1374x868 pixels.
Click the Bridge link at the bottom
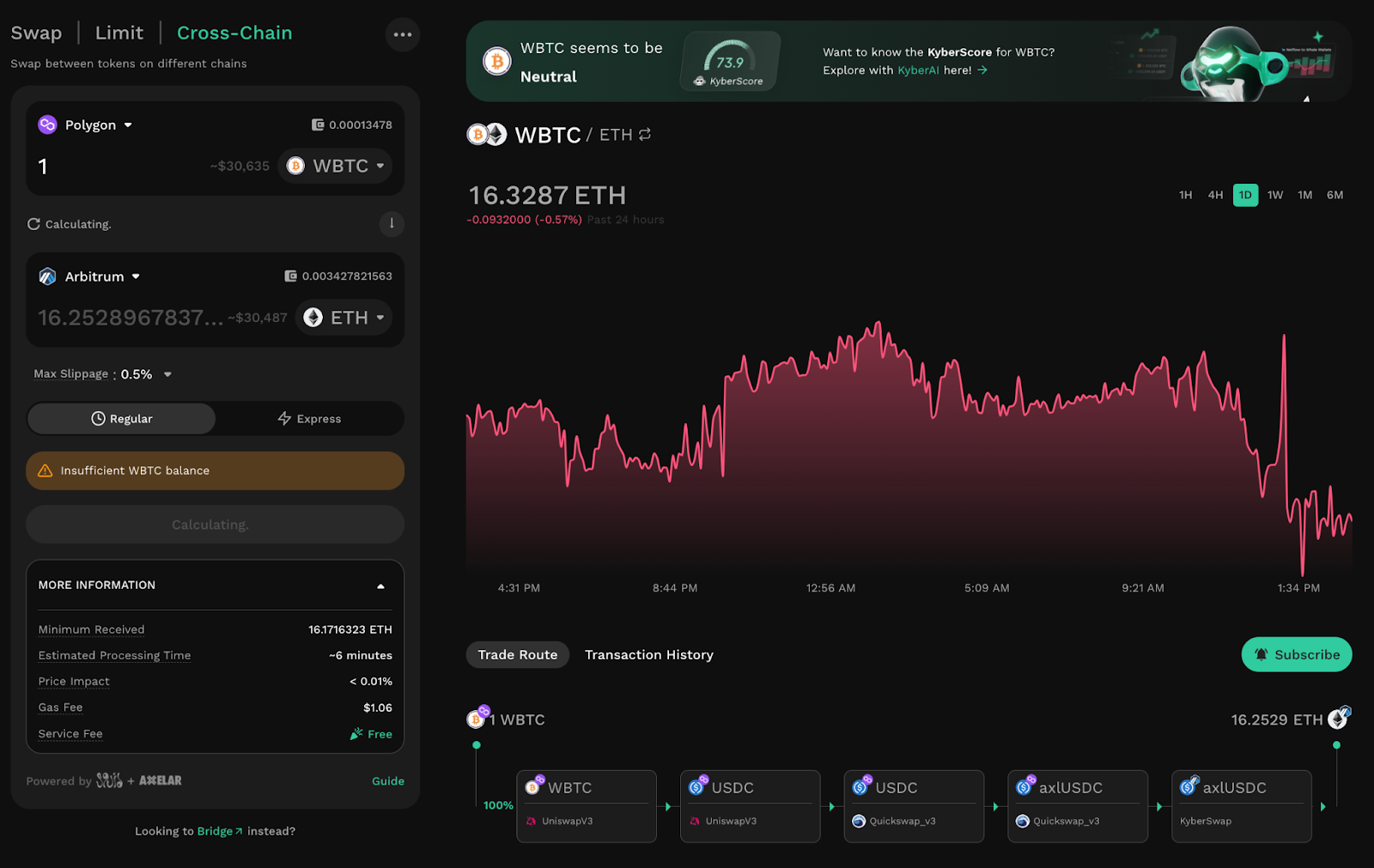tap(216, 830)
